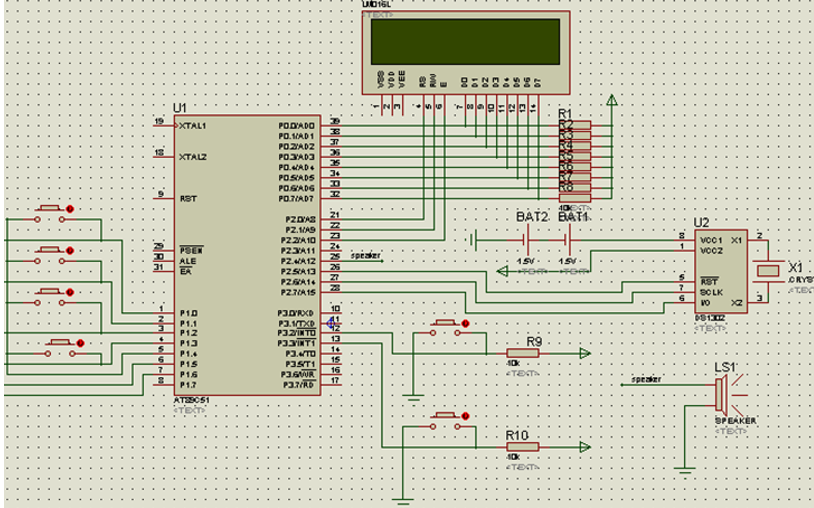Viewport: 814px width, 508px height.
Task: Select the U1 AT89C51 microcontroller body
Action: [247, 255]
